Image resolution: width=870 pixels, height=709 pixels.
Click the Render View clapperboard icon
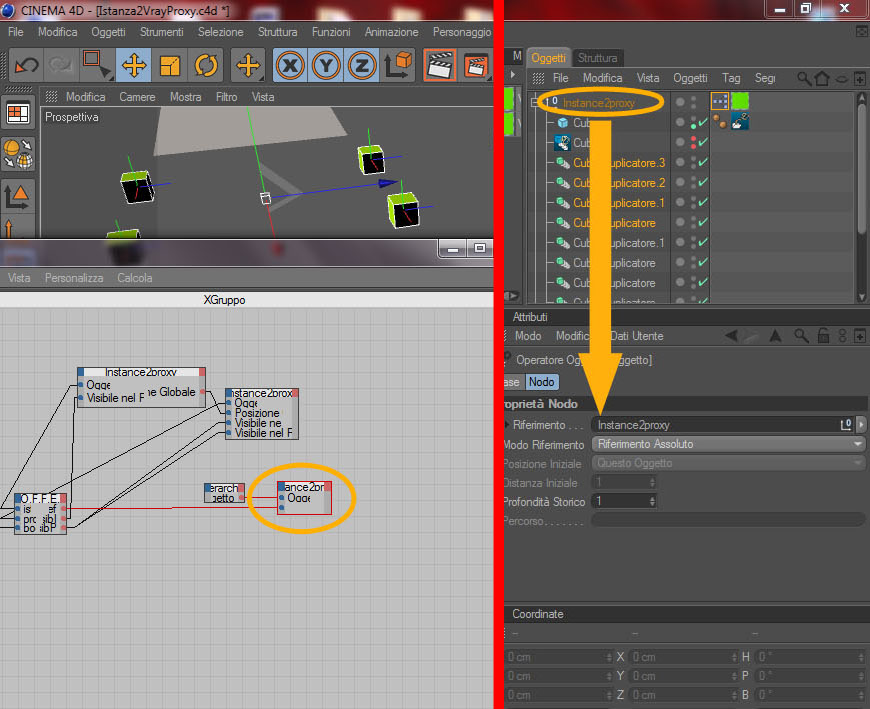[x=440, y=66]
